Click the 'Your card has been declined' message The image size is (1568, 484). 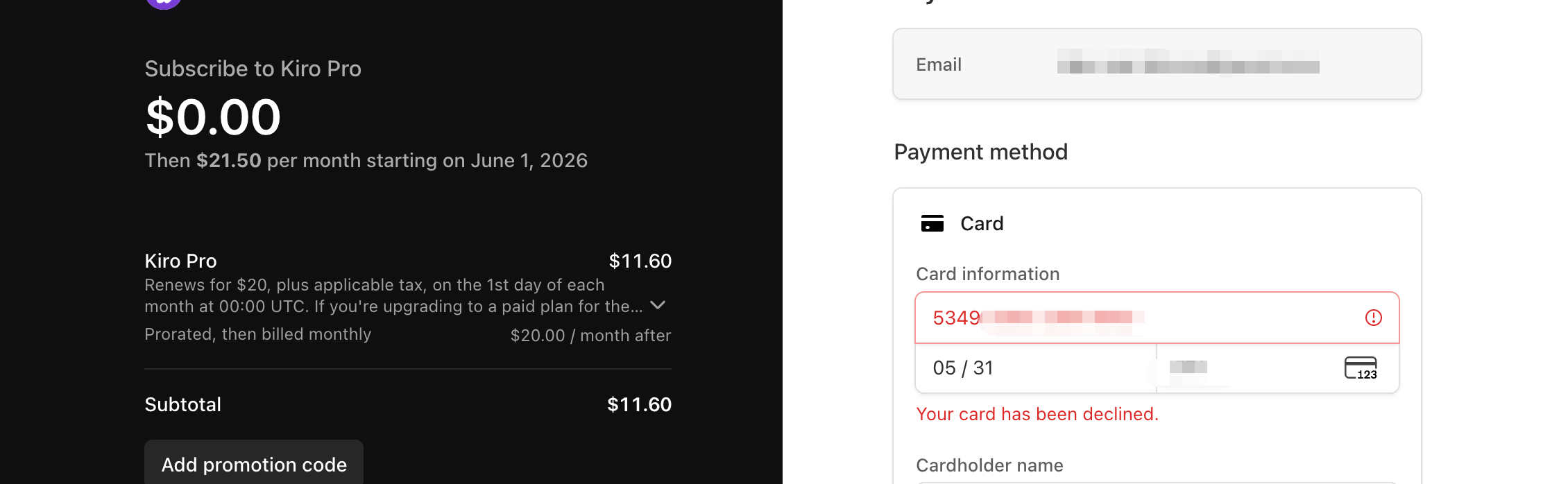pos(1037,414)
